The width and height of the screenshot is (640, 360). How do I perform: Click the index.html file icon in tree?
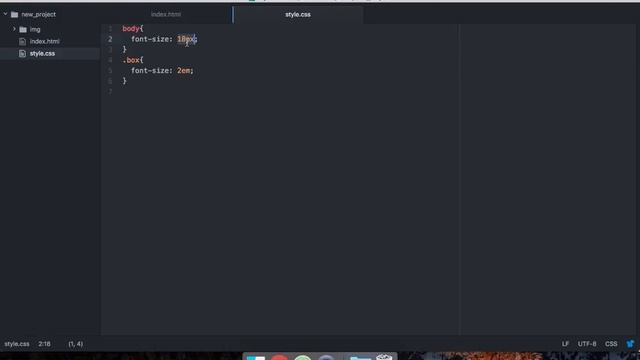pyautogui.click(x=22, y=41)
